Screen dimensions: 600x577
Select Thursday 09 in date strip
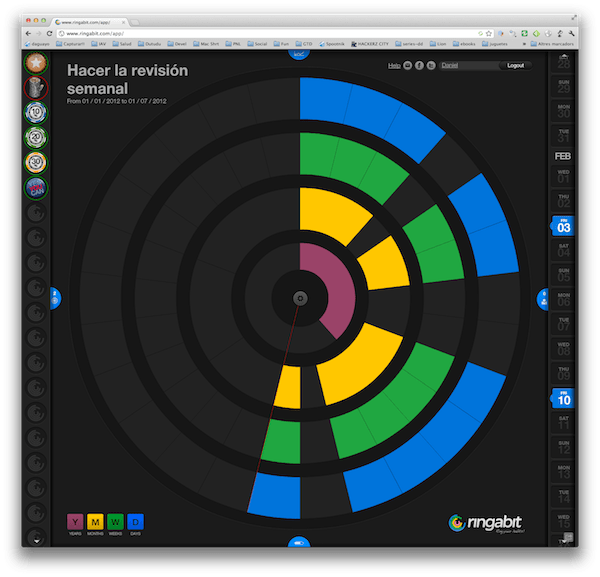point(563,373)
